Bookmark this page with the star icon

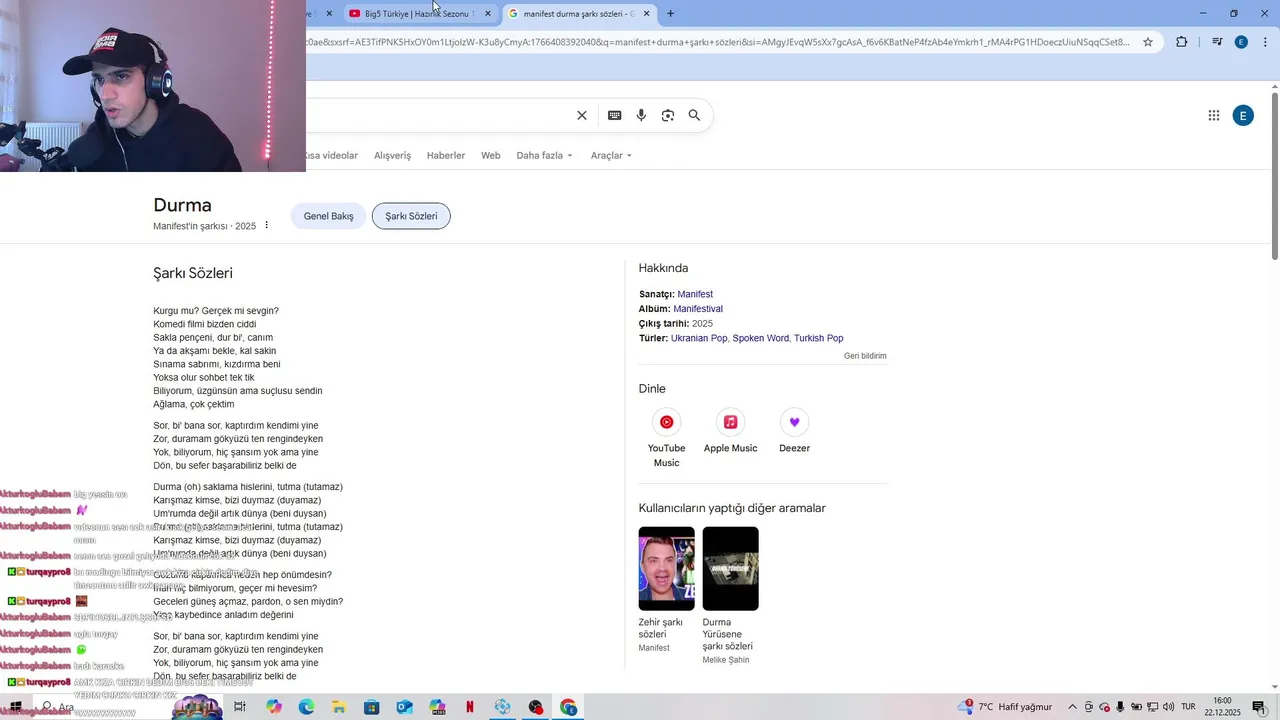coord(1148,42)
